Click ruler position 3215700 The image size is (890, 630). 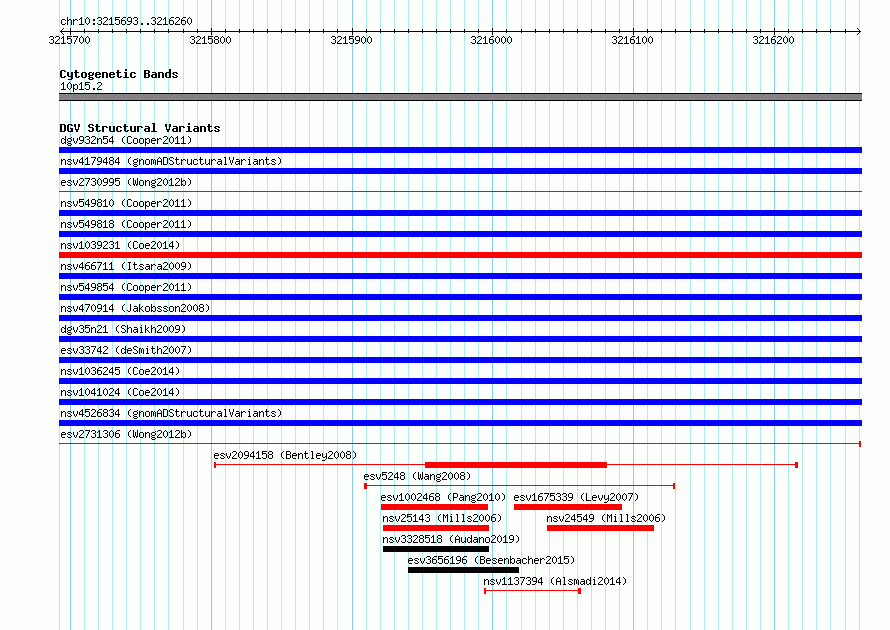pos(69,40)
